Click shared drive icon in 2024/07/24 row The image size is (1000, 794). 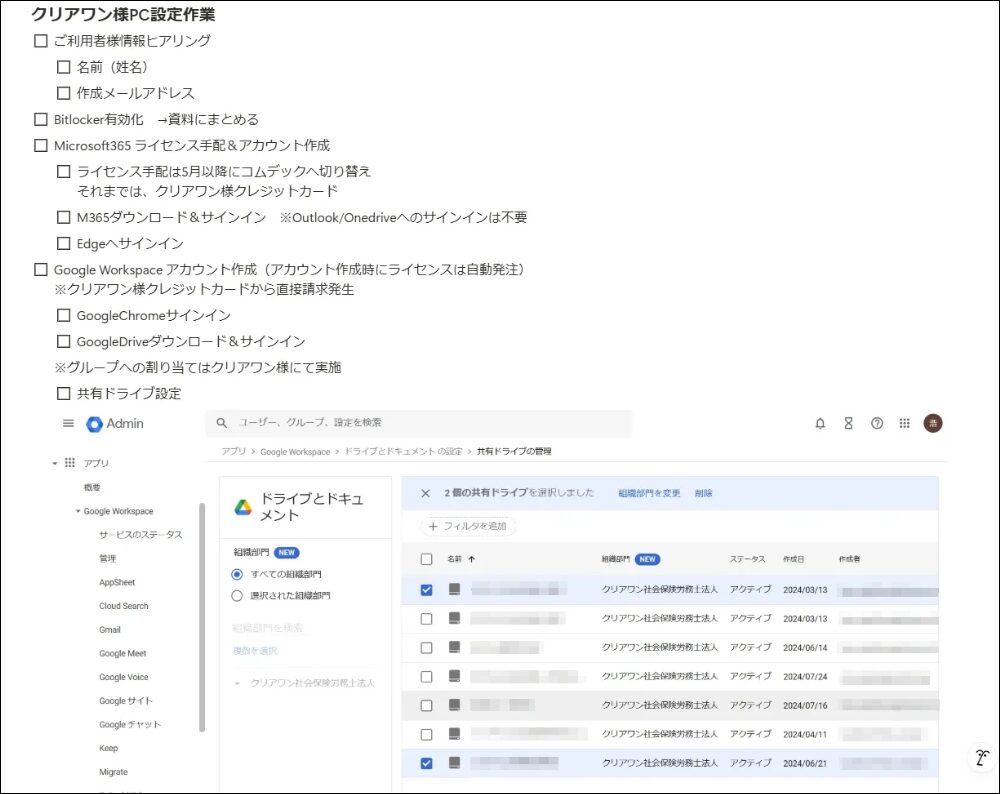click(454, 676)
